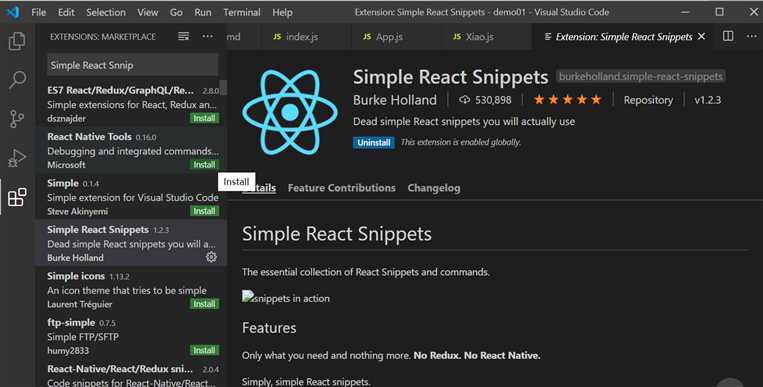This screenshot has height=387, width=763.
Task: Open the Repository link
Action: tap(648, 100)
